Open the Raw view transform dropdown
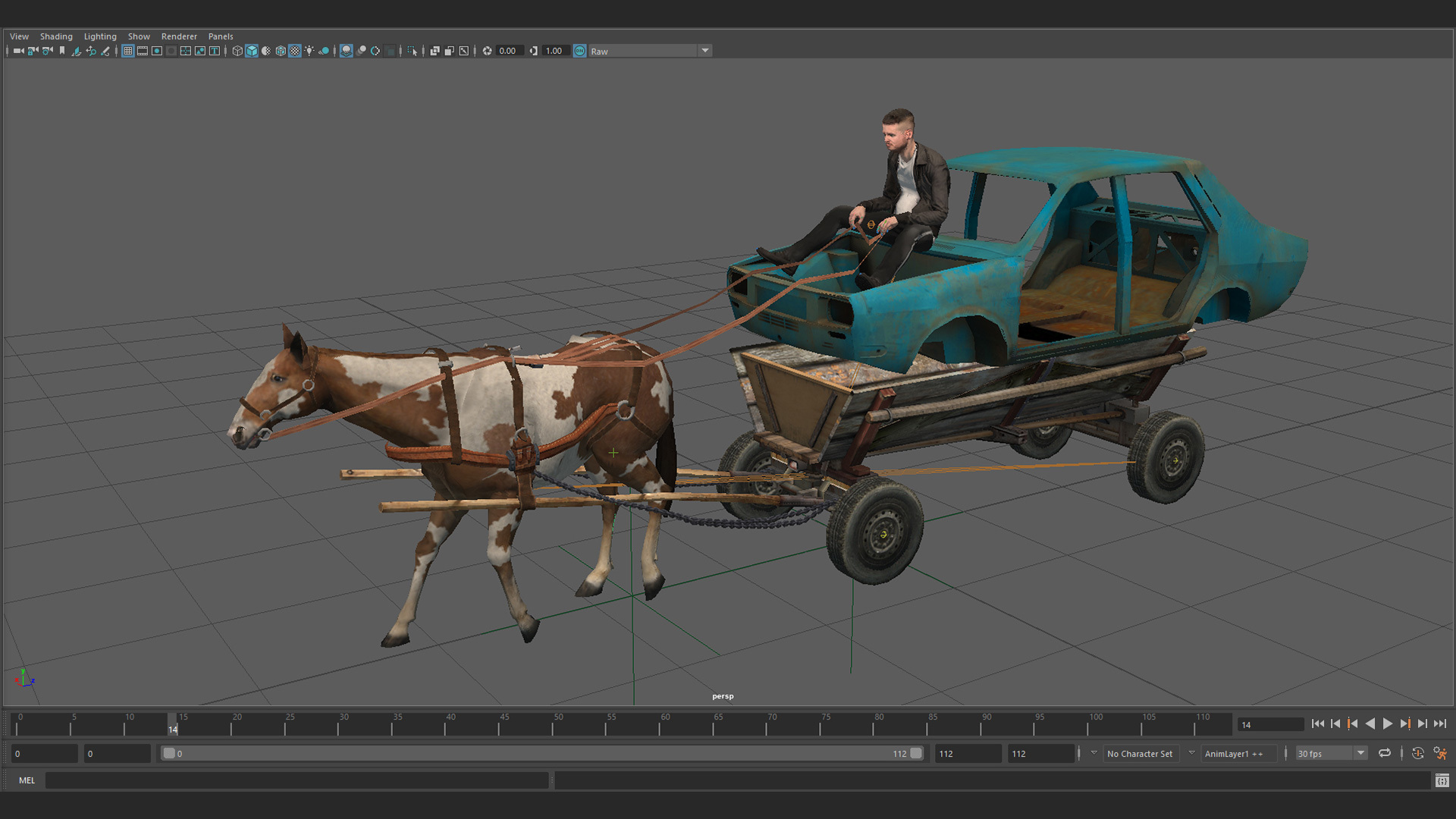 [705, 51]
